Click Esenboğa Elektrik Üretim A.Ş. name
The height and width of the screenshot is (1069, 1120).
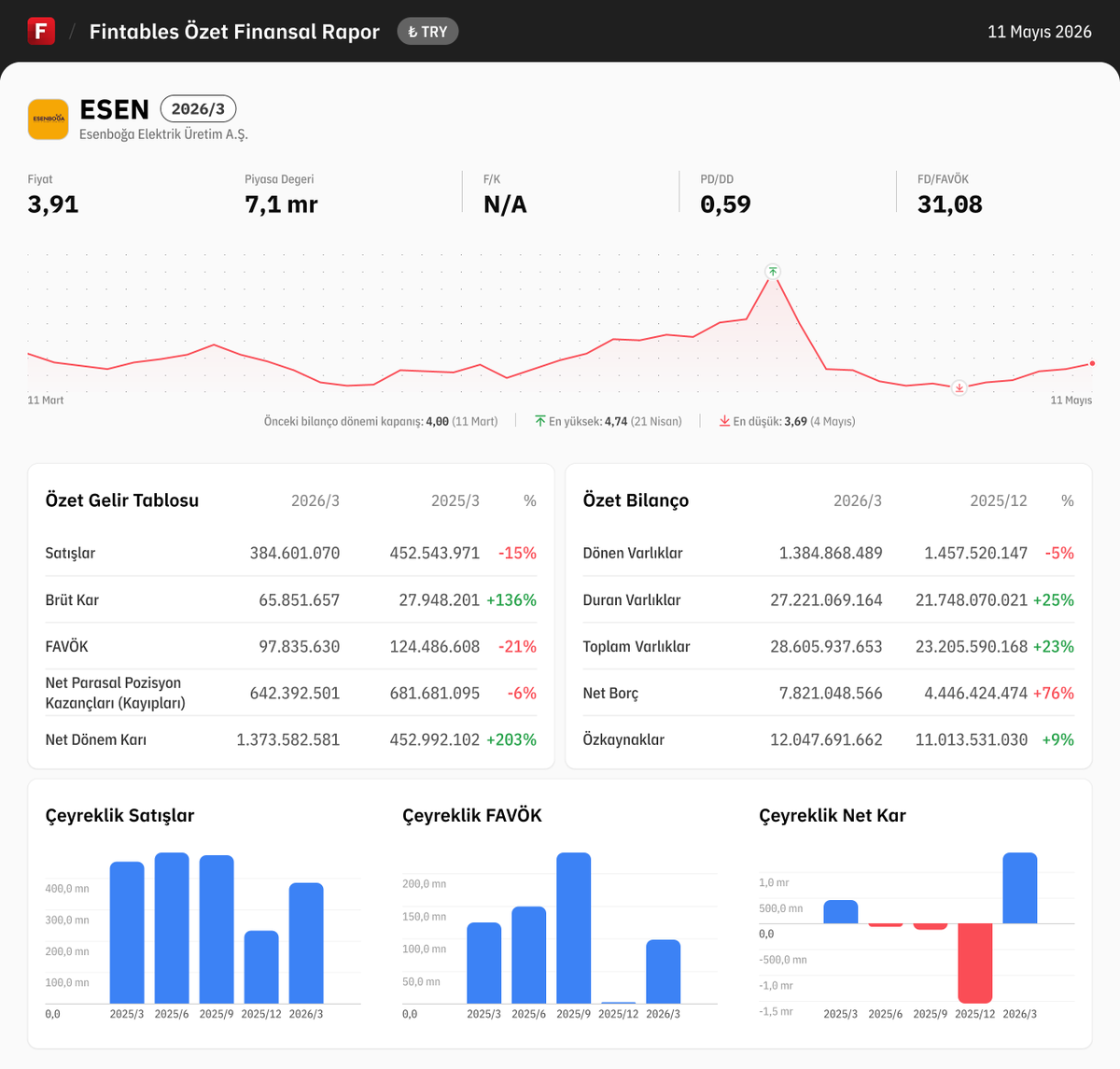coord(164,134)
